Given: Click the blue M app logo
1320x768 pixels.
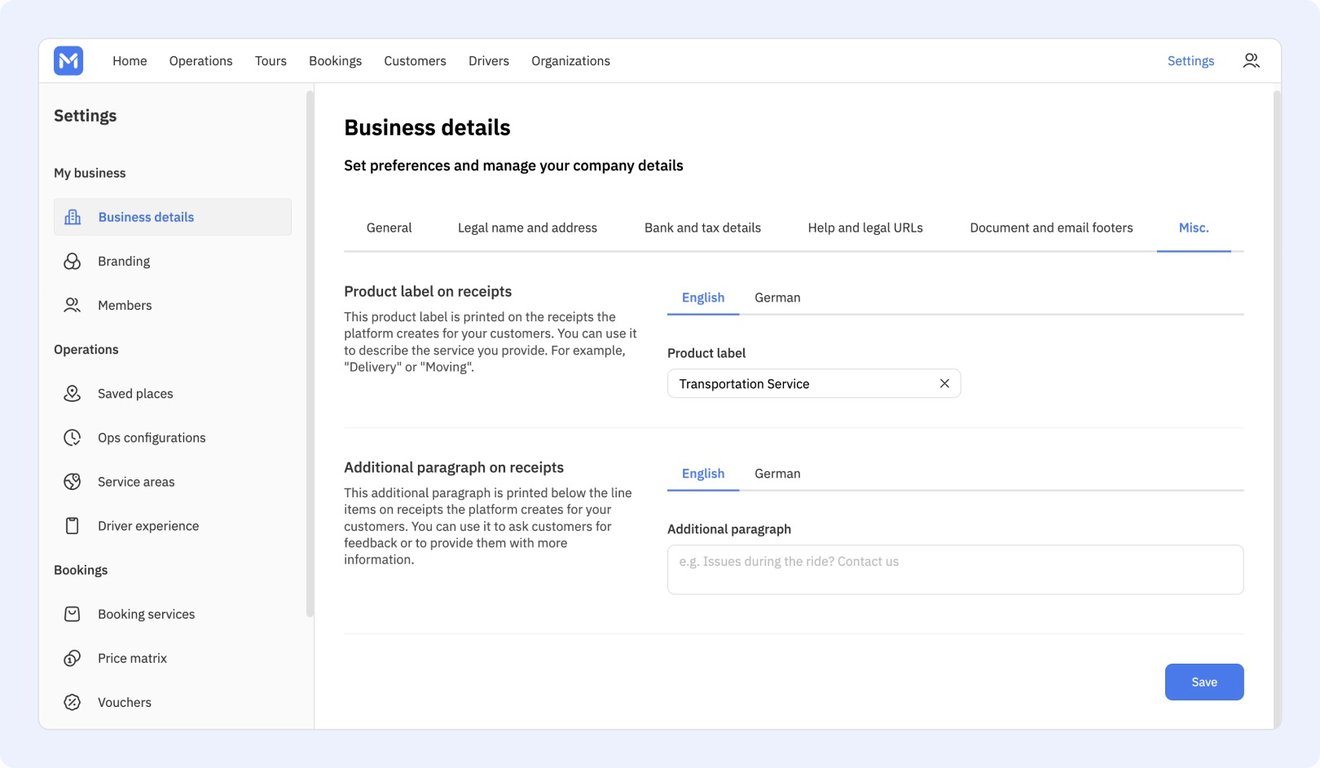Looking at the screenshot, I should 68,61.
